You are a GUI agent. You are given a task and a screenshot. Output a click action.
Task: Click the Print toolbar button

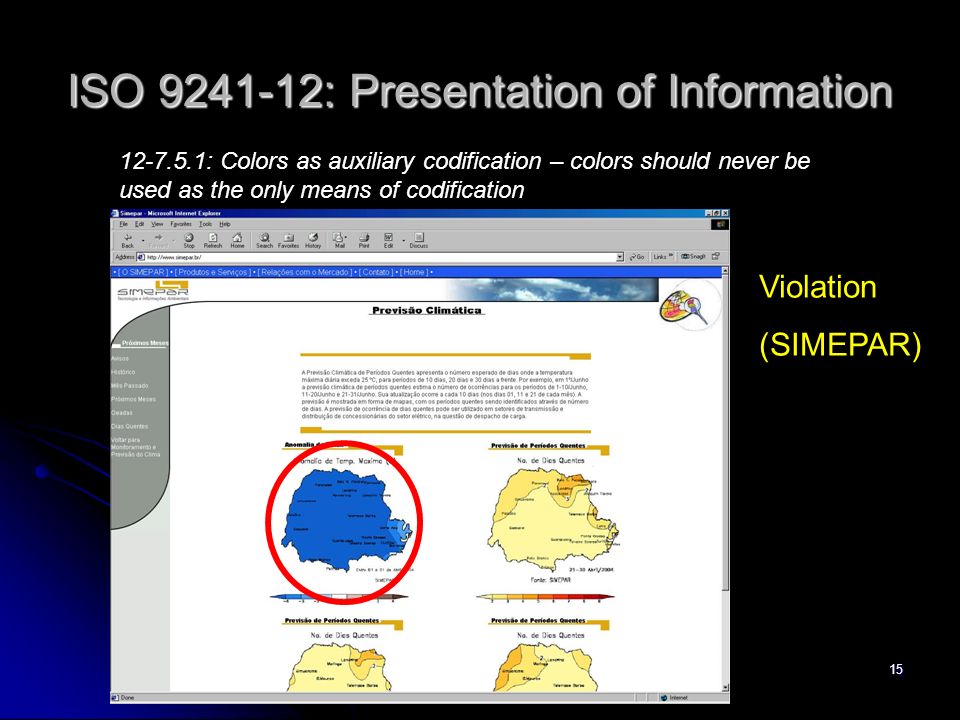pos(364,241)
